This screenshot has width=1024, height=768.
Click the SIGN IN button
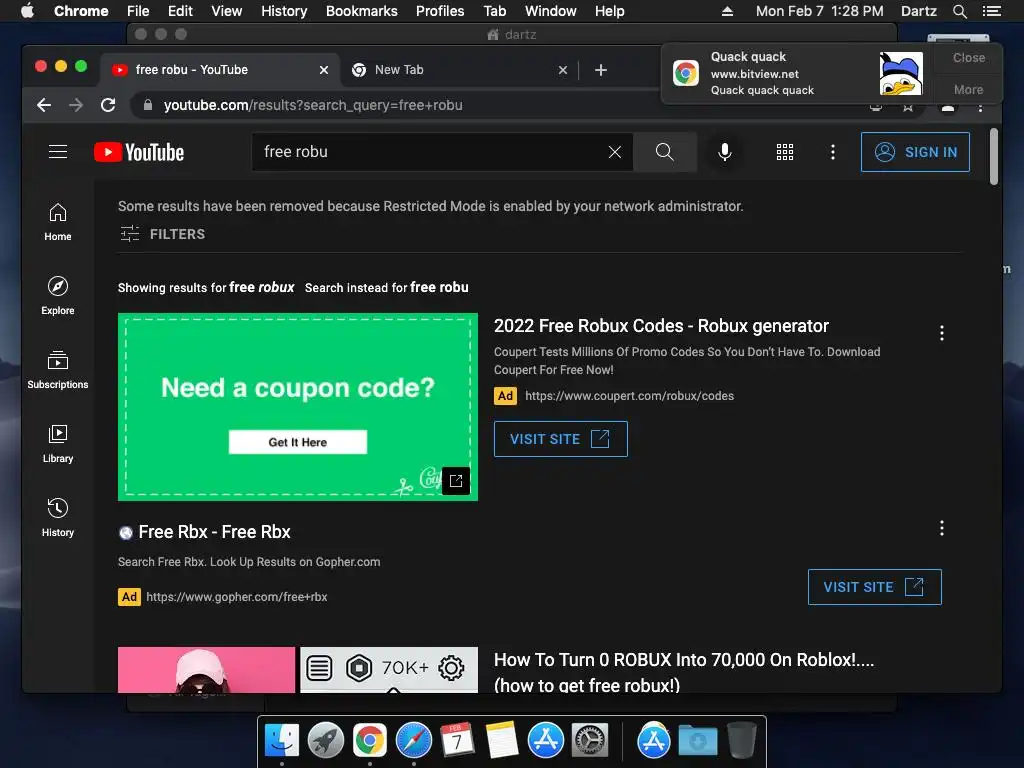point(915,152)
